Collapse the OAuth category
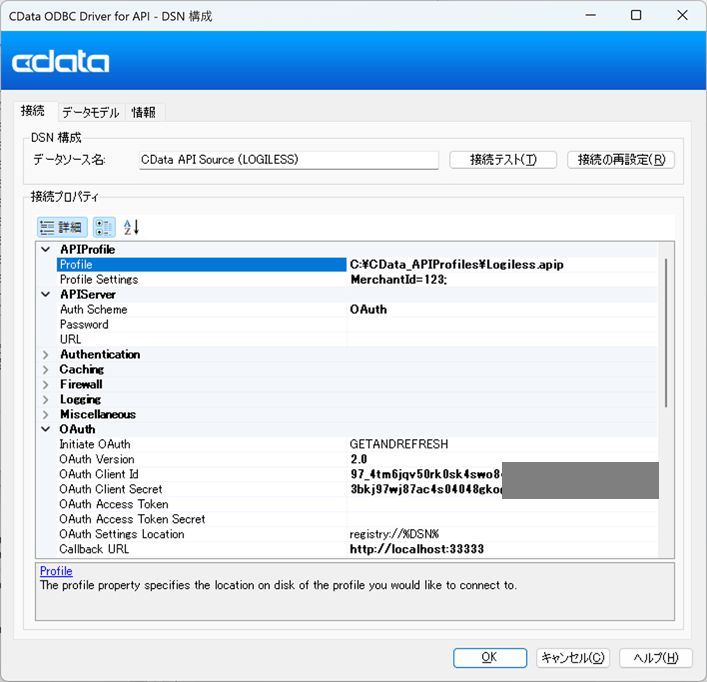This screenshot has width=707, height=682. click(46, 429)
